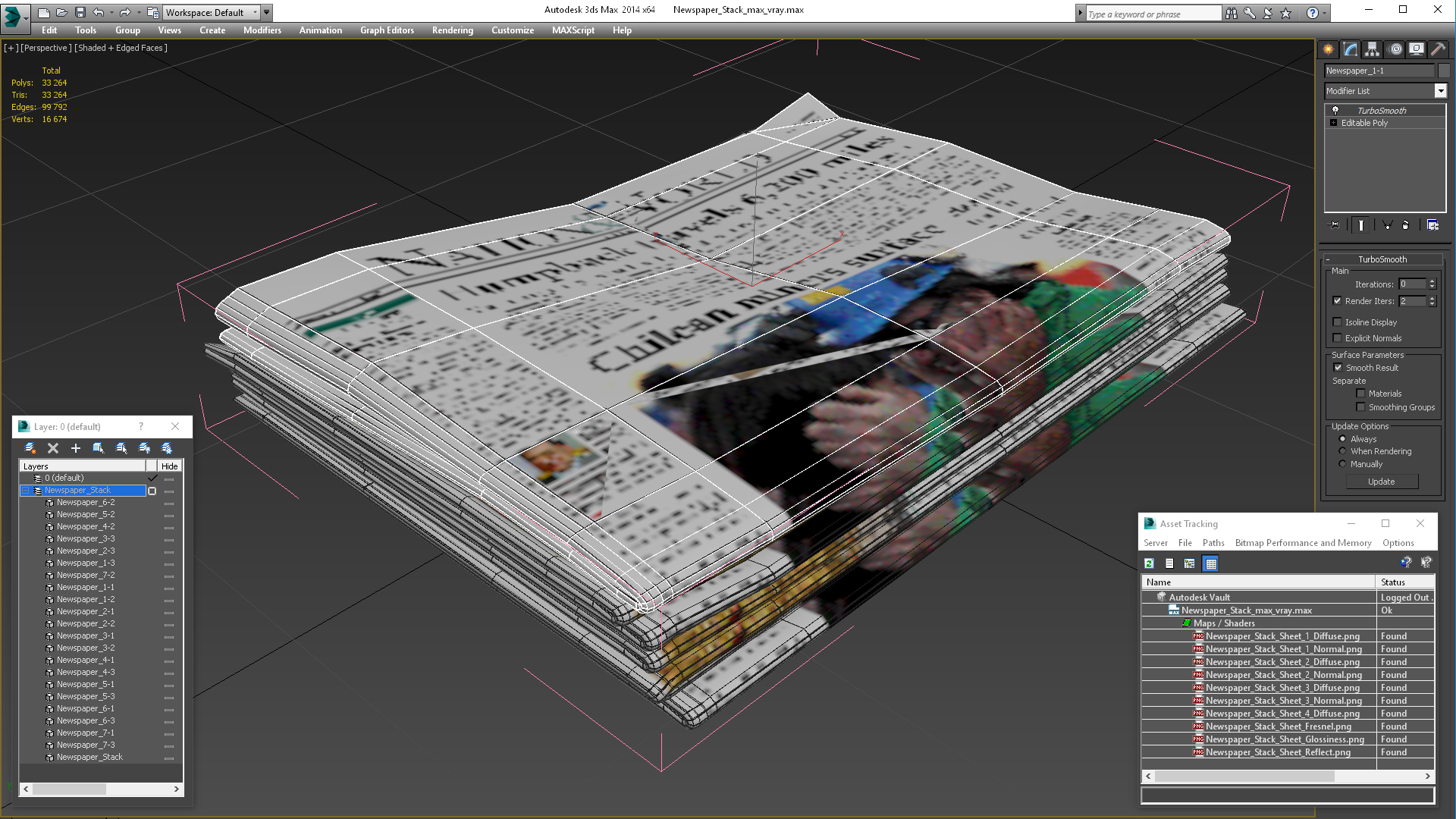This screenshot has width=1456, height=819.
Task: Open Bitmap Performance and Memory menu
Action: (1303, 543)
